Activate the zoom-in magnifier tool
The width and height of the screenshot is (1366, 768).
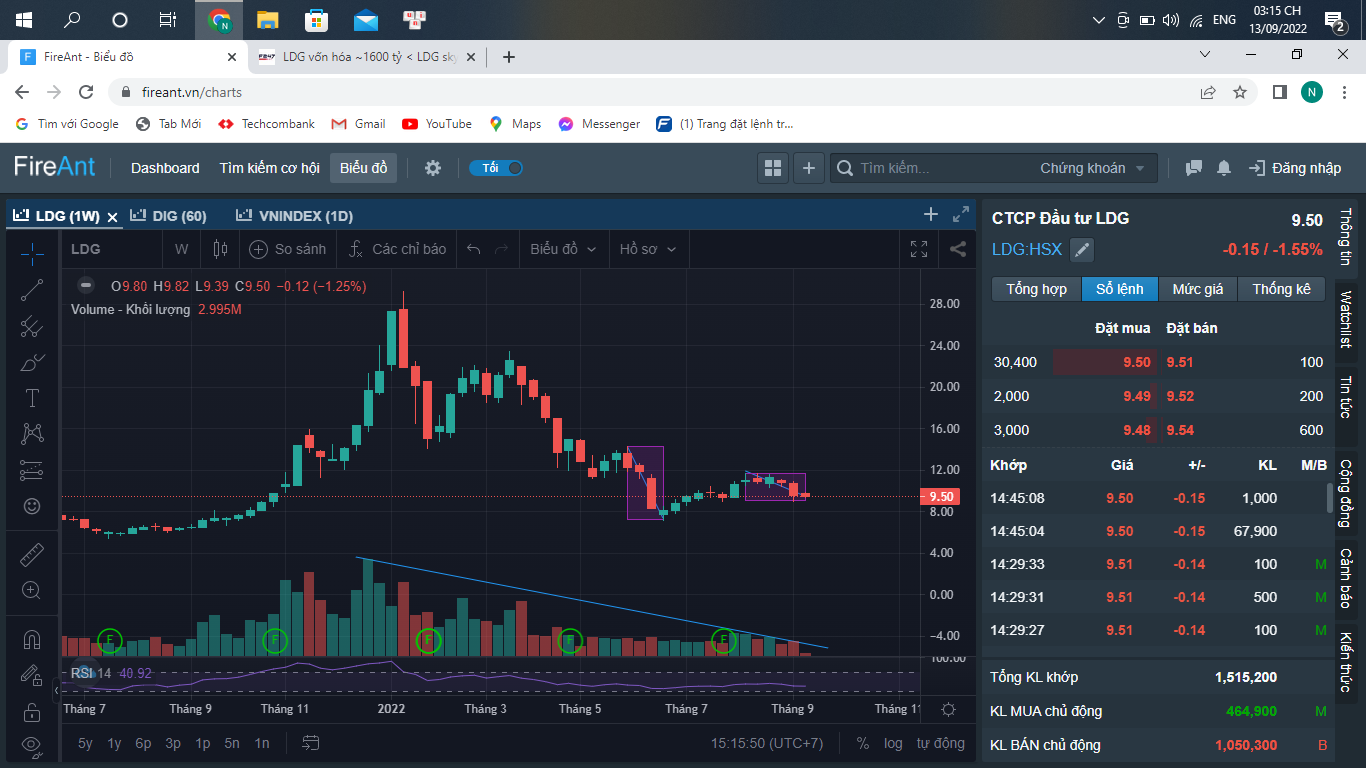[x=32, y=590]
